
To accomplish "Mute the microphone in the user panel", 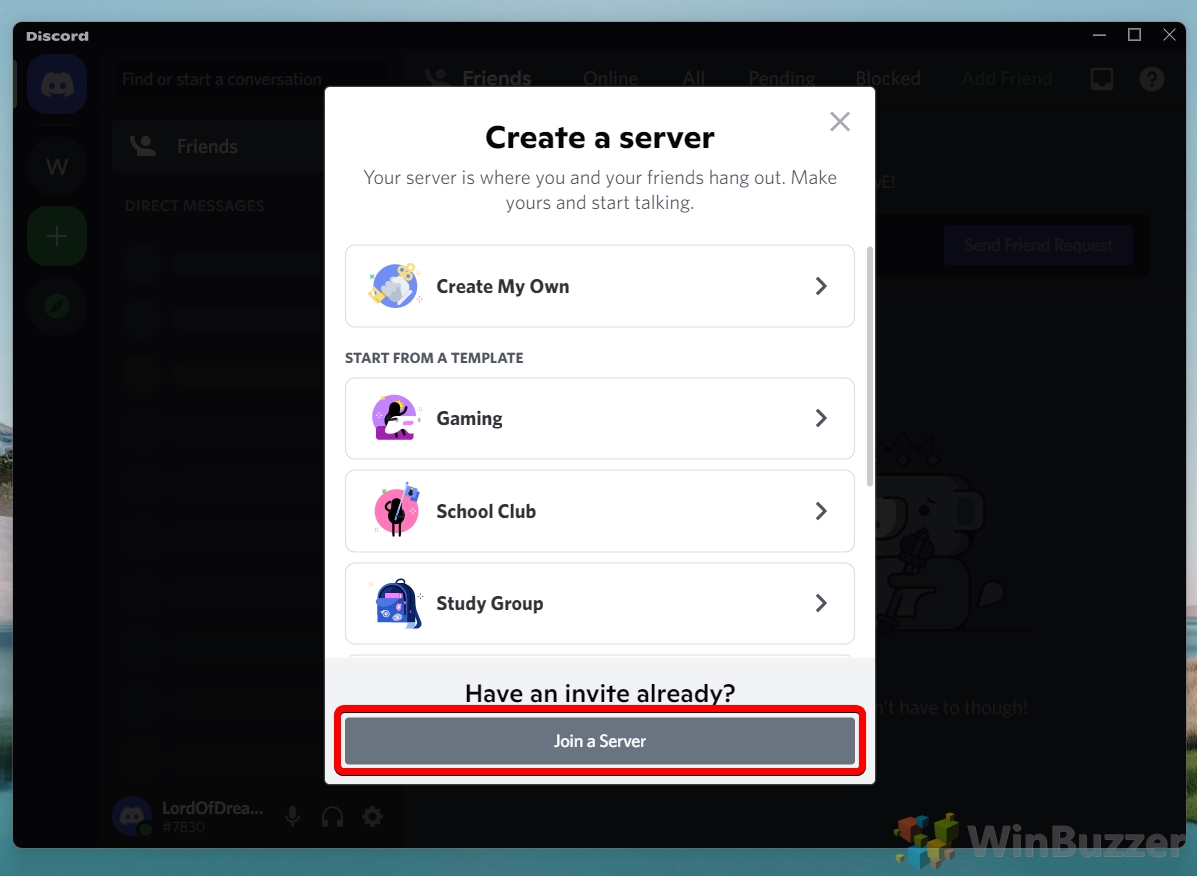I will click(x=292, y=816).
